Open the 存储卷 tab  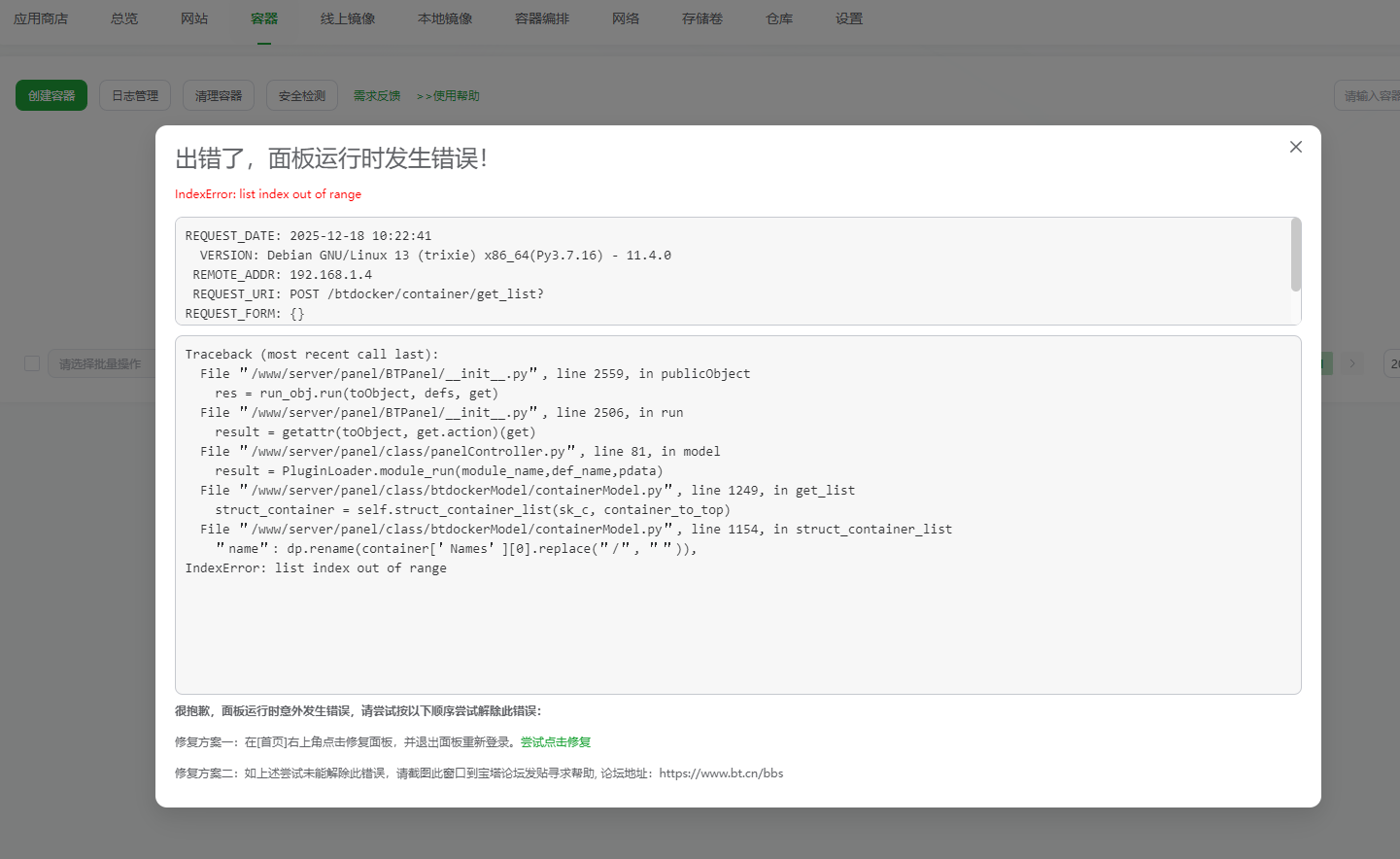coord(701,17)
